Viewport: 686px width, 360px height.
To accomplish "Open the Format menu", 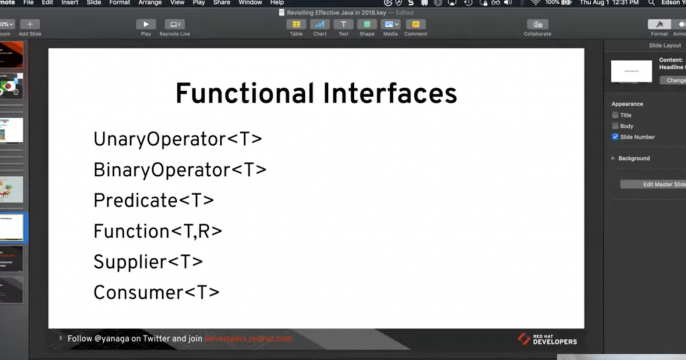I will pyautogui.click(x=119, y=3).
